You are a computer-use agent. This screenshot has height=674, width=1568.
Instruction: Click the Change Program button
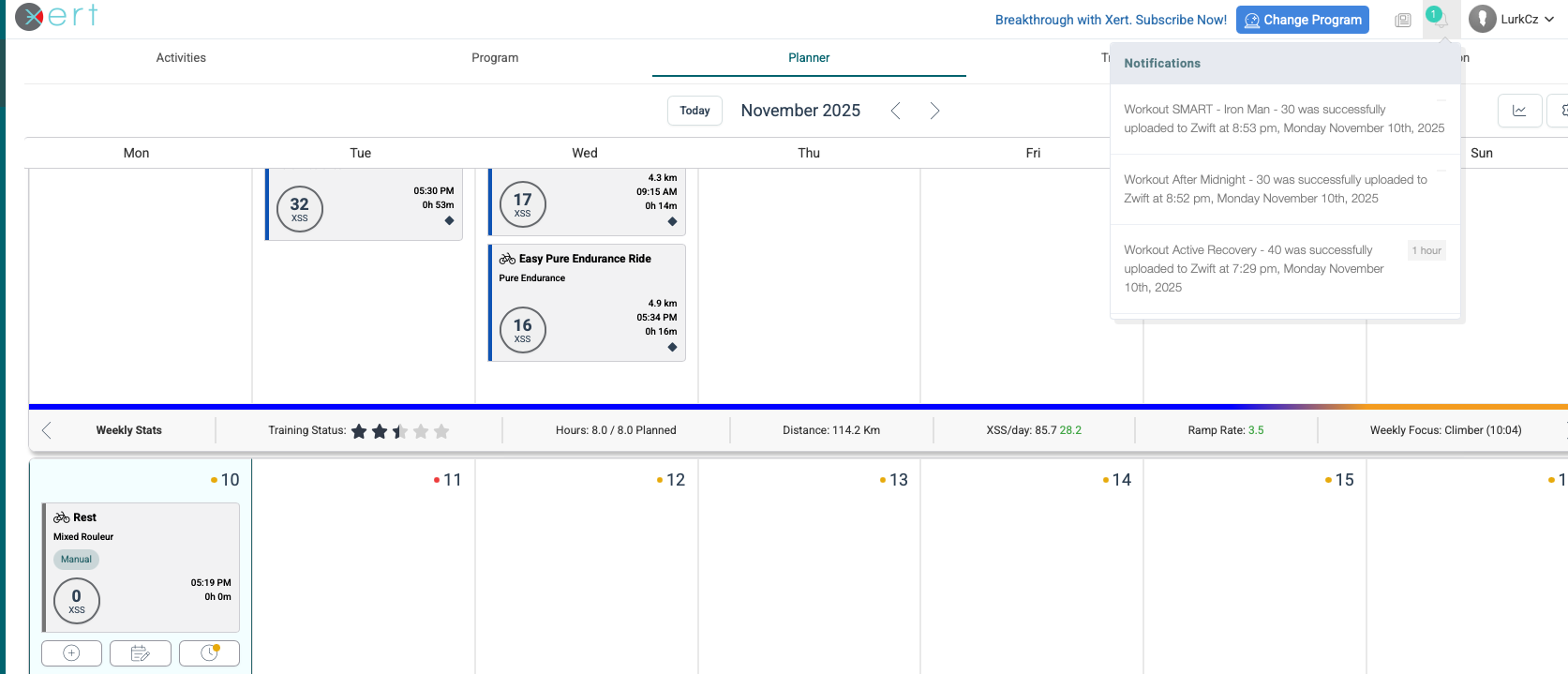pos(1302,20)
